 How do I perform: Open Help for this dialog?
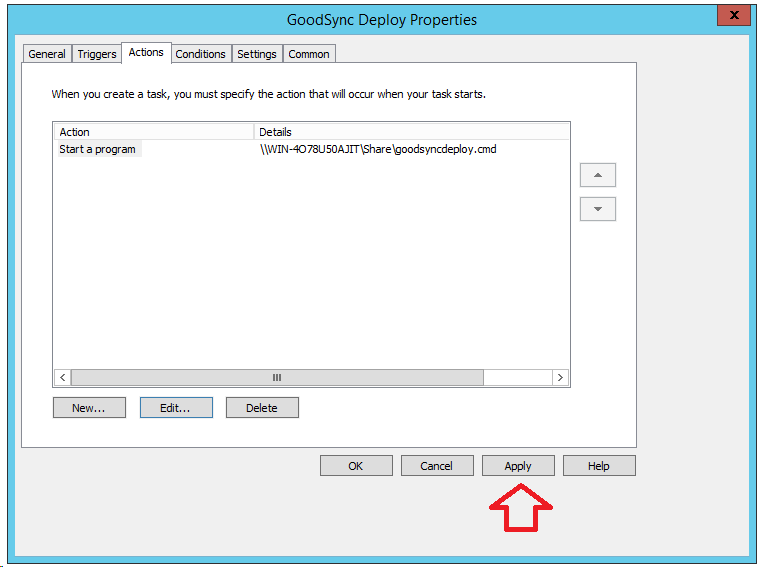[599, 465]
